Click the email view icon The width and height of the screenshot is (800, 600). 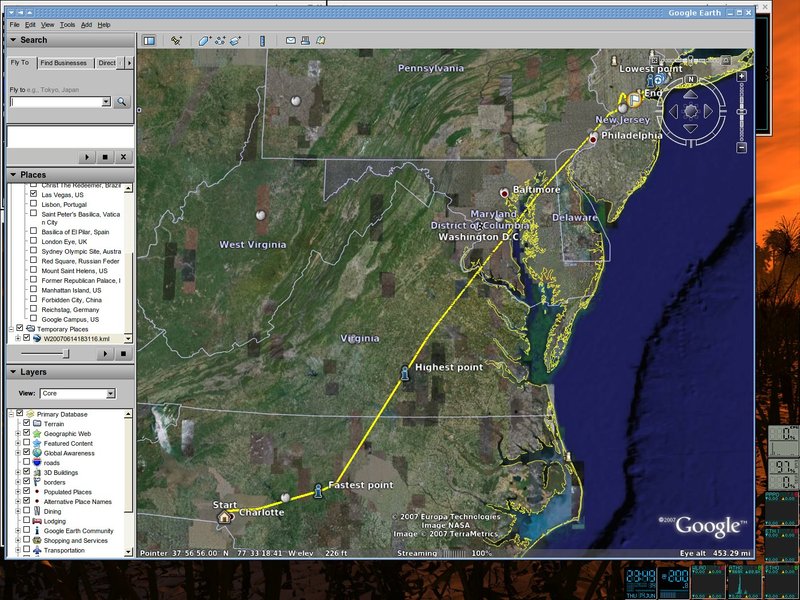(290, 40)
